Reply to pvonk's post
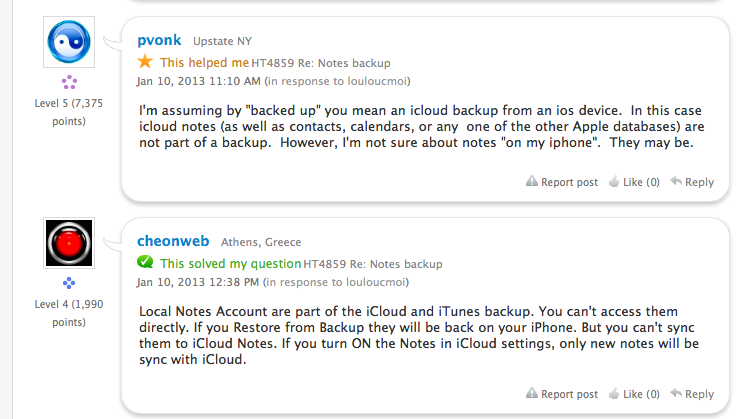The image size is (750, 419). (x=692, y=182)
